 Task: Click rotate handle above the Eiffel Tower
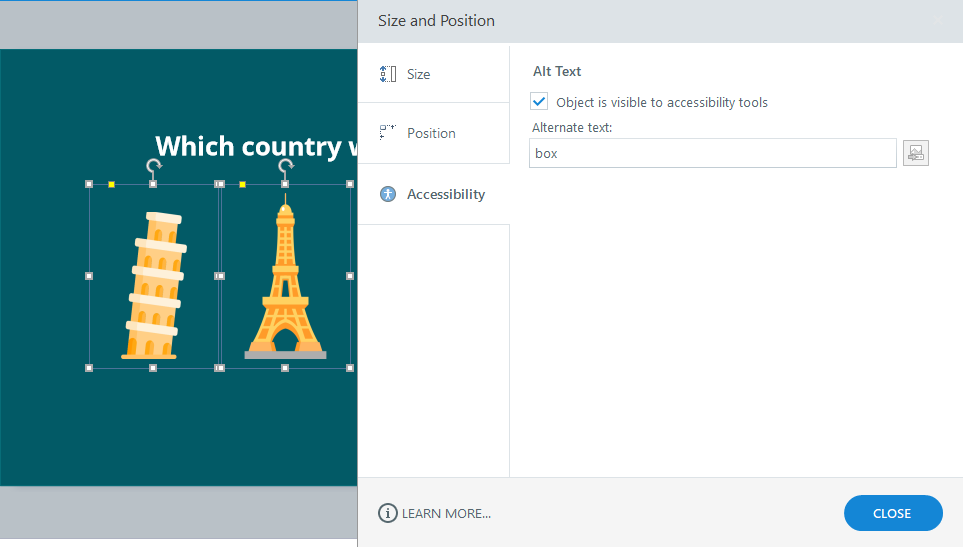[x=286, y=165]
